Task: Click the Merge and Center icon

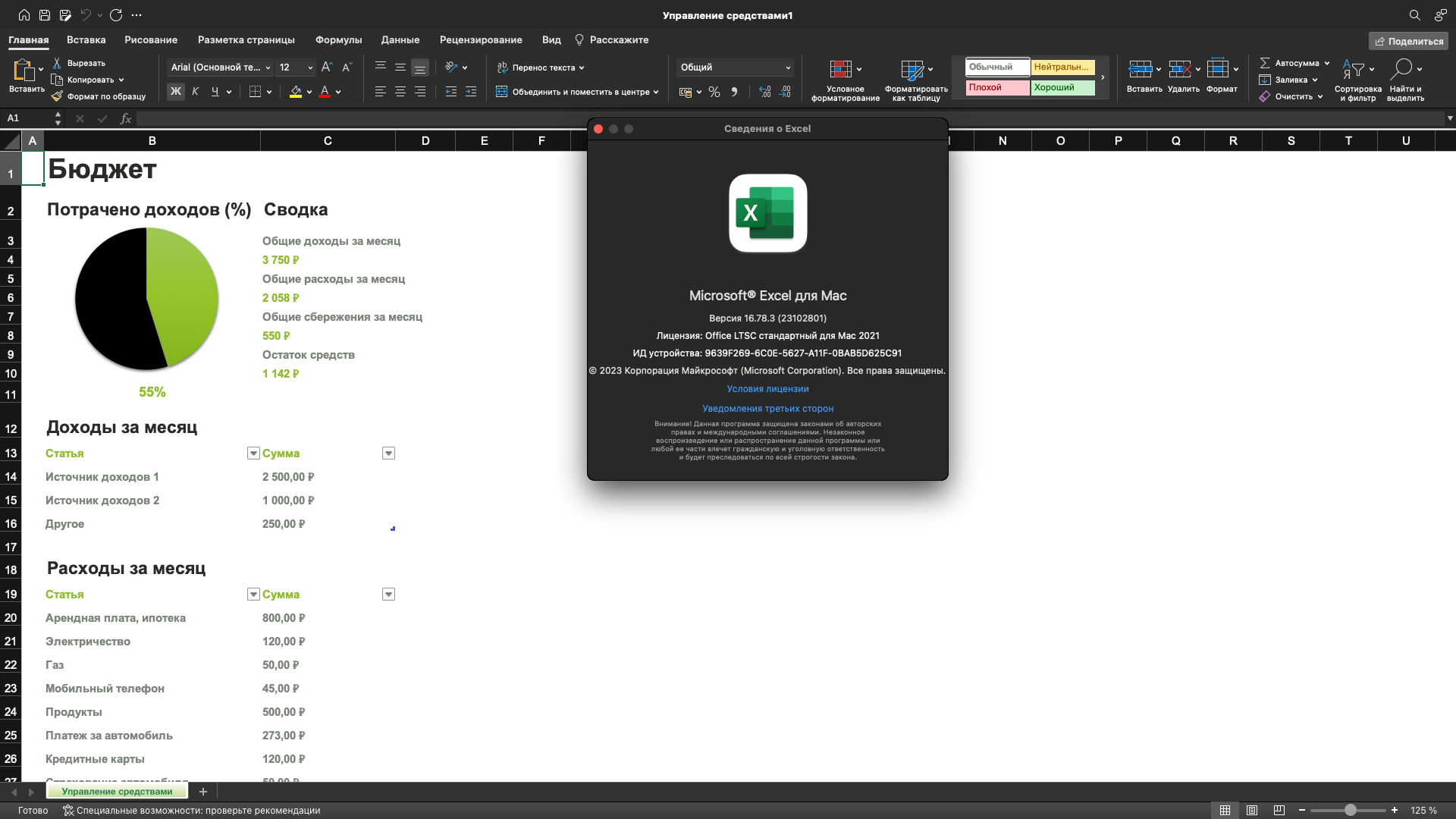Action: coord(501,92)
